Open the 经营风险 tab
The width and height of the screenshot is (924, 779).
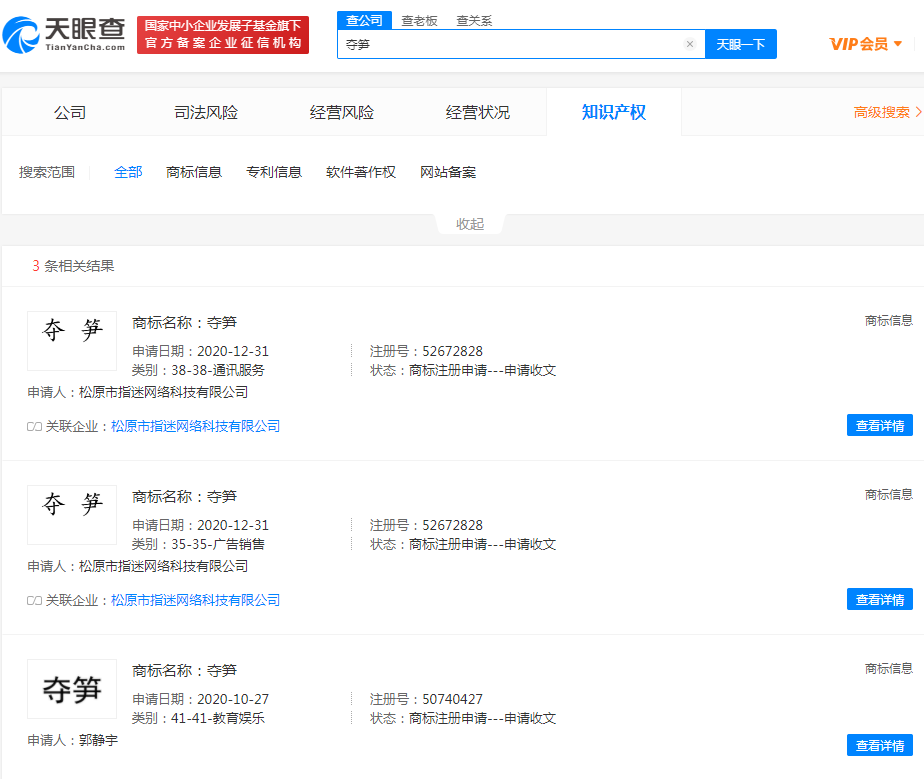pyautogui.click(x=342, y=112)
